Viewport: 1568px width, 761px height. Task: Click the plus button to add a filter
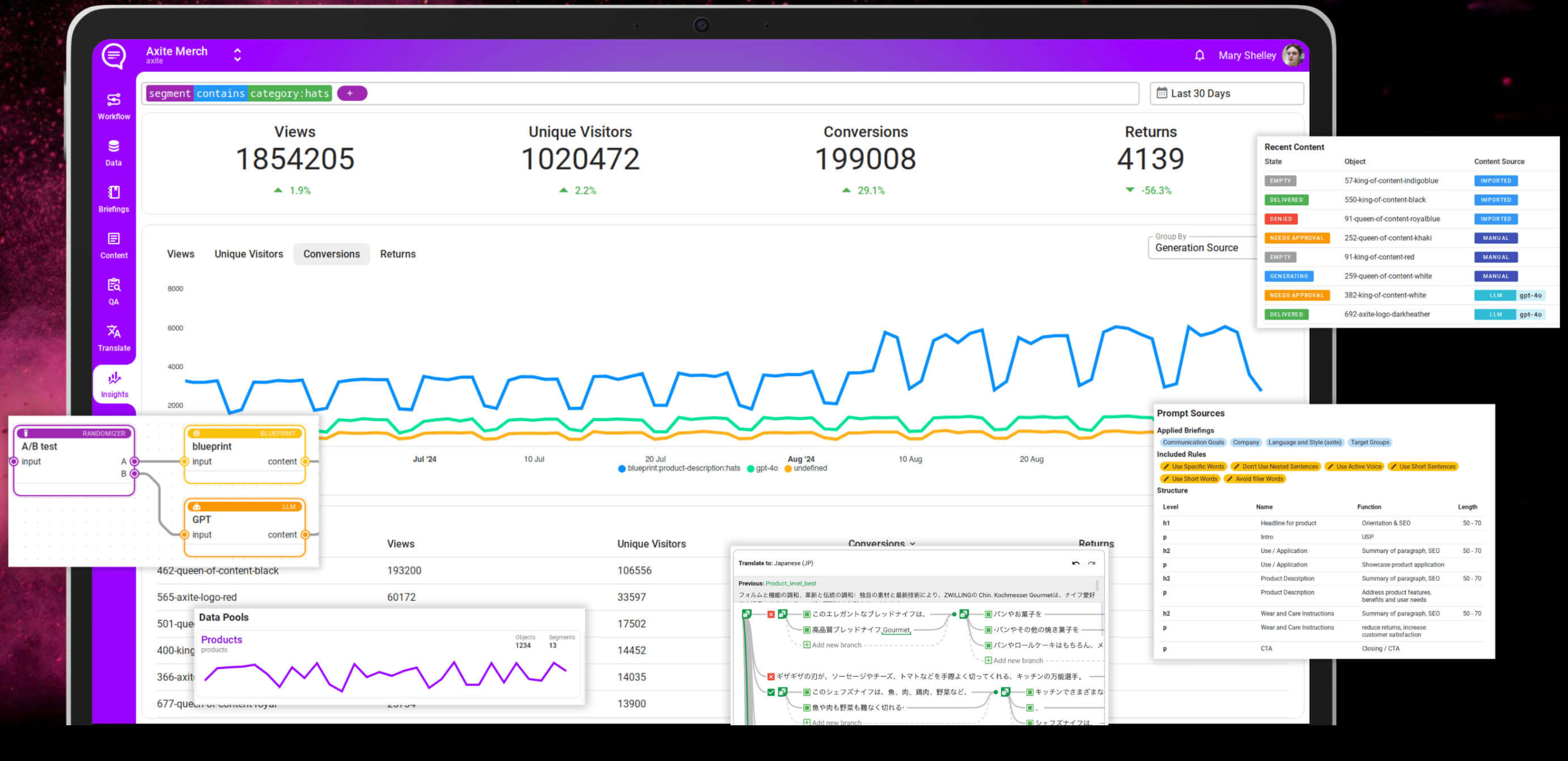point(352,93)
